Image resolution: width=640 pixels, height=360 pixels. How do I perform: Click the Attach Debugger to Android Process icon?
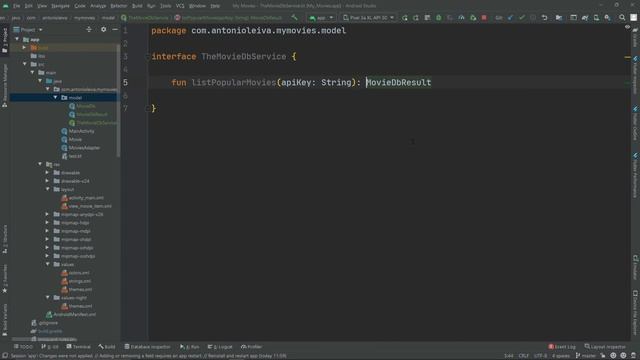473,18
